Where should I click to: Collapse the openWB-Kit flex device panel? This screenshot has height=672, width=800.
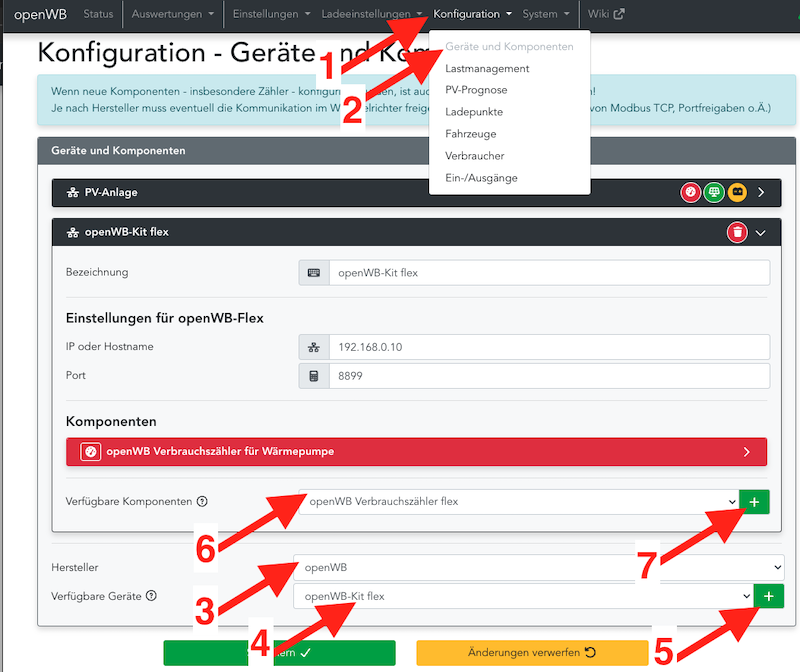tap(761, 233)
